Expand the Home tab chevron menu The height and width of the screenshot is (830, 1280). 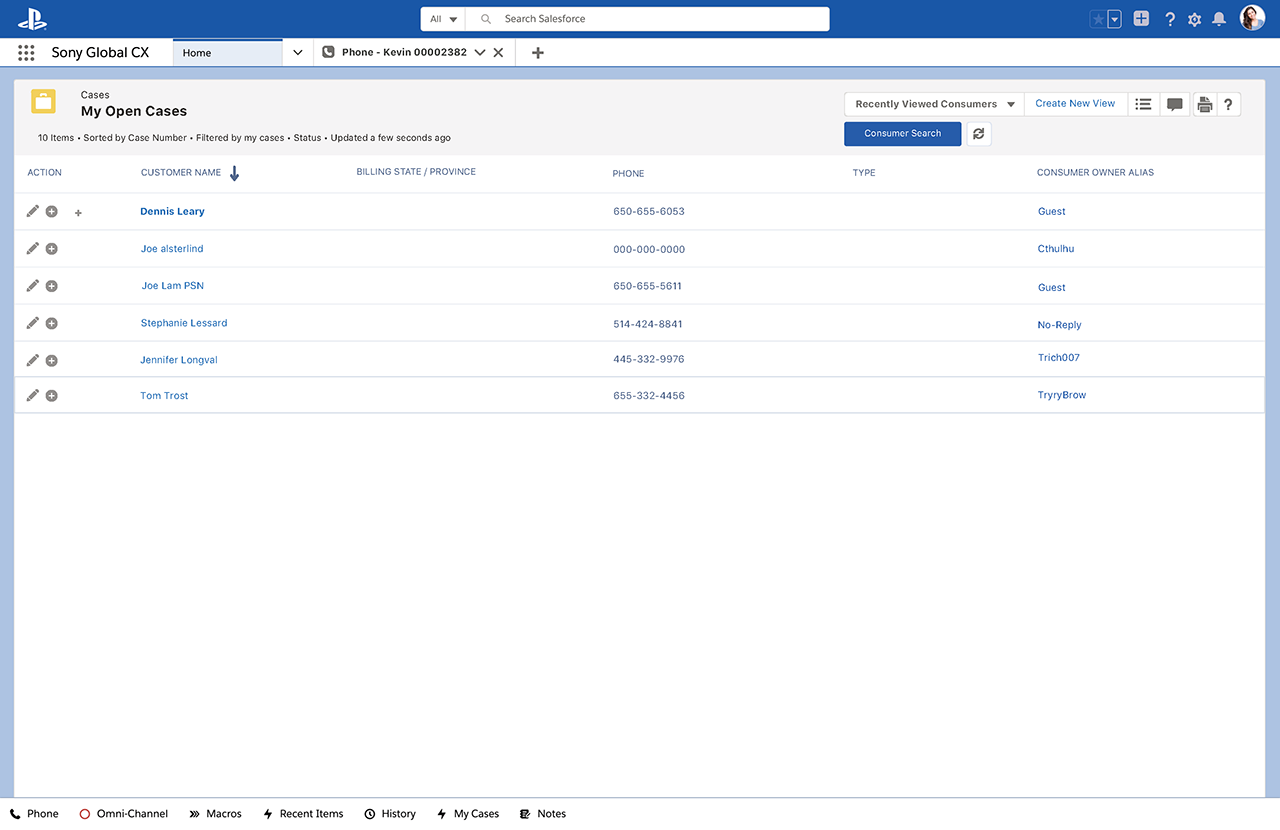coord(297,53)
